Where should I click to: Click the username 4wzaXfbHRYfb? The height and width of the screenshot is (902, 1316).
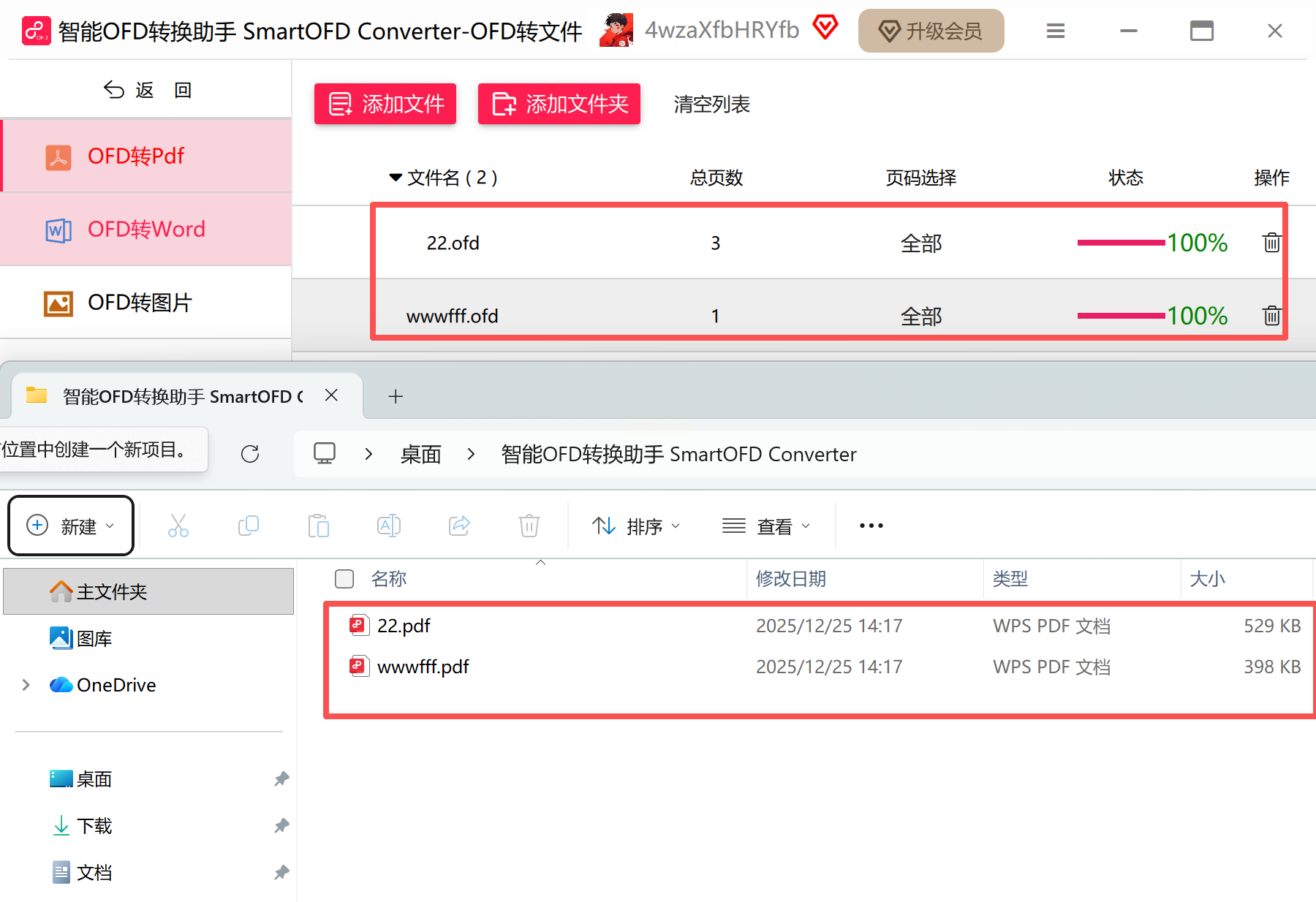(x=722, y=30)
